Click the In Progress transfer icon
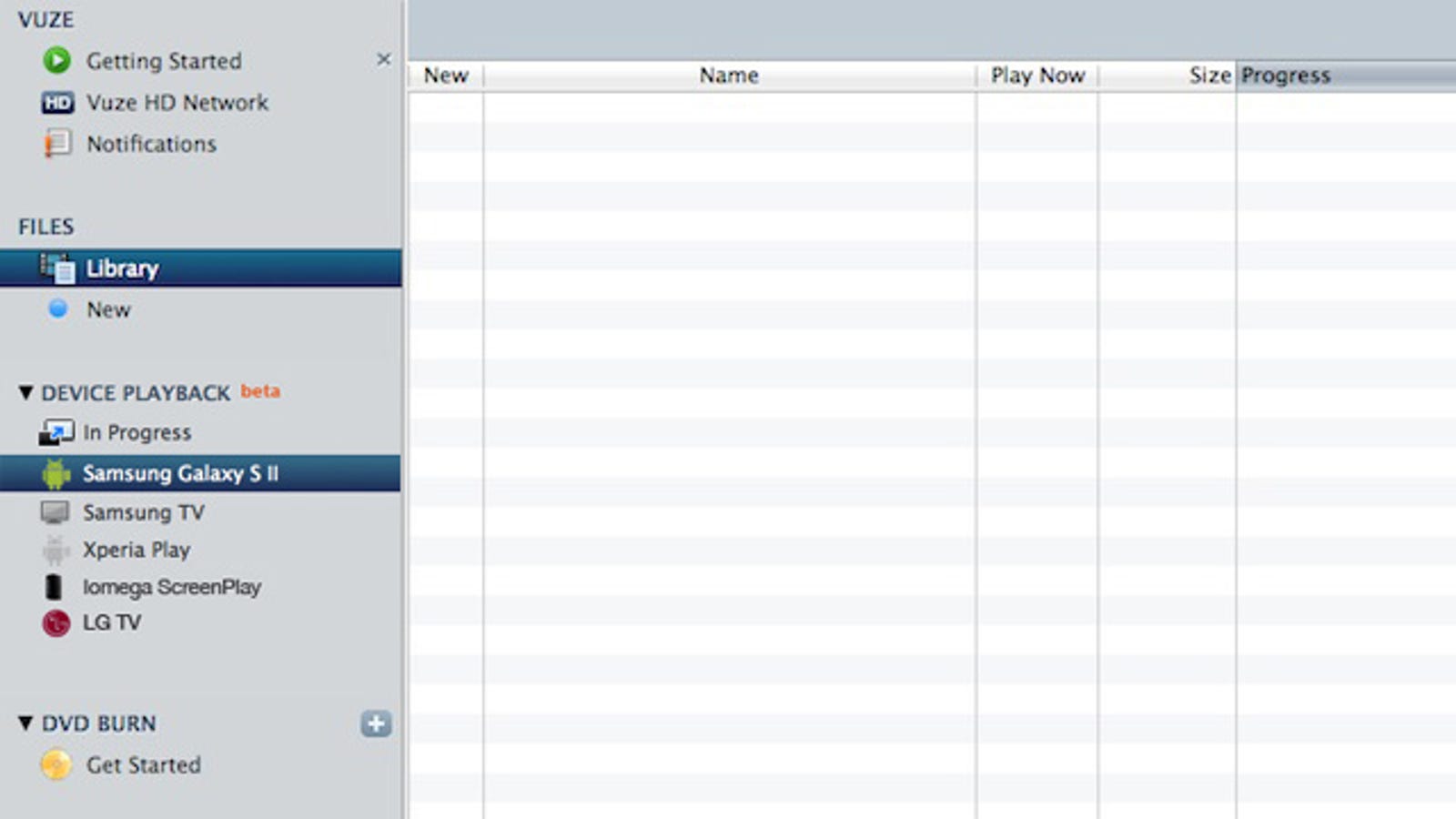The height and width of the screenshot is (819, 1456). [x=56, y=432]
